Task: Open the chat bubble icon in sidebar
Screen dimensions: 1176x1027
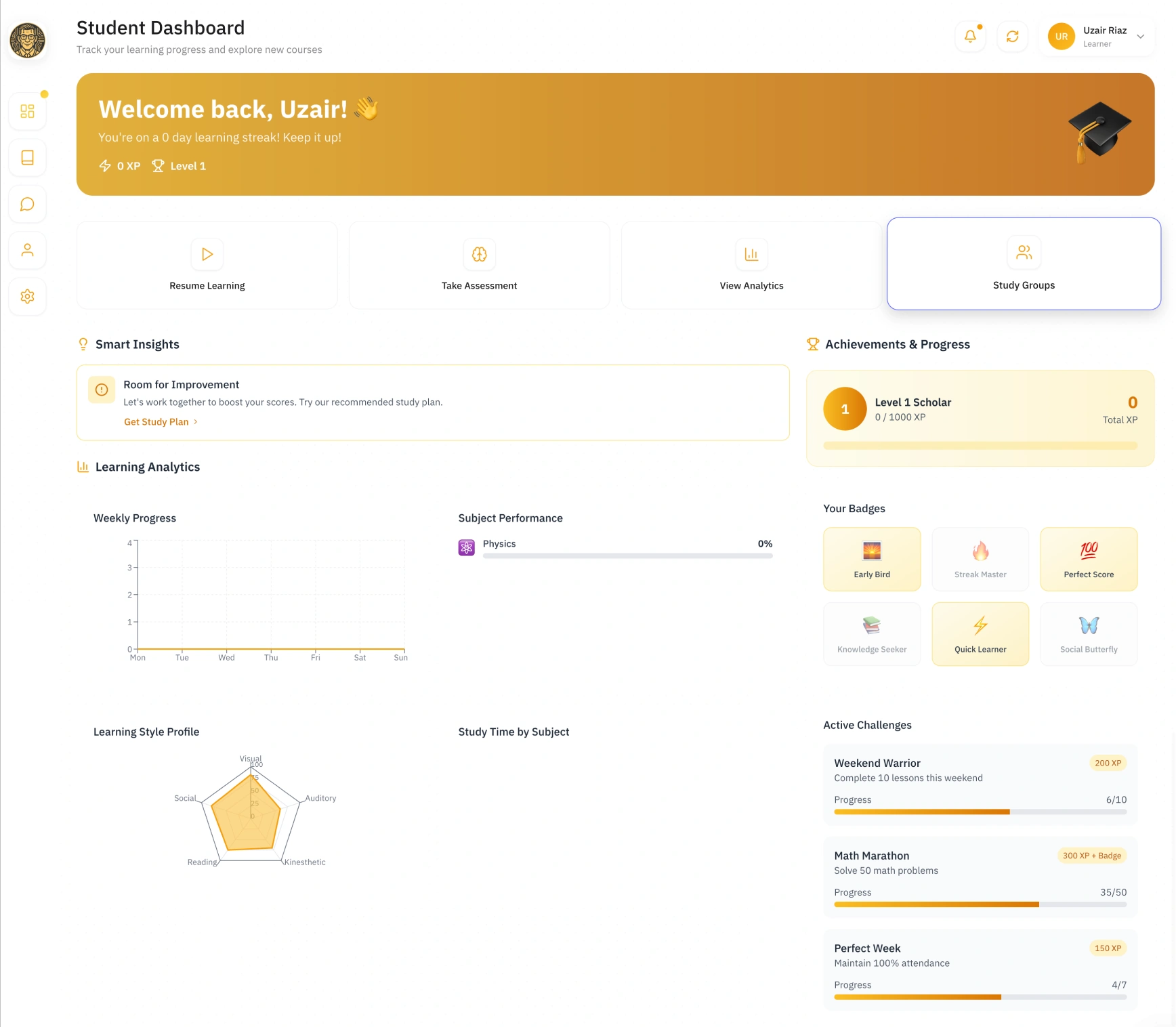Action: pos(27,204)
